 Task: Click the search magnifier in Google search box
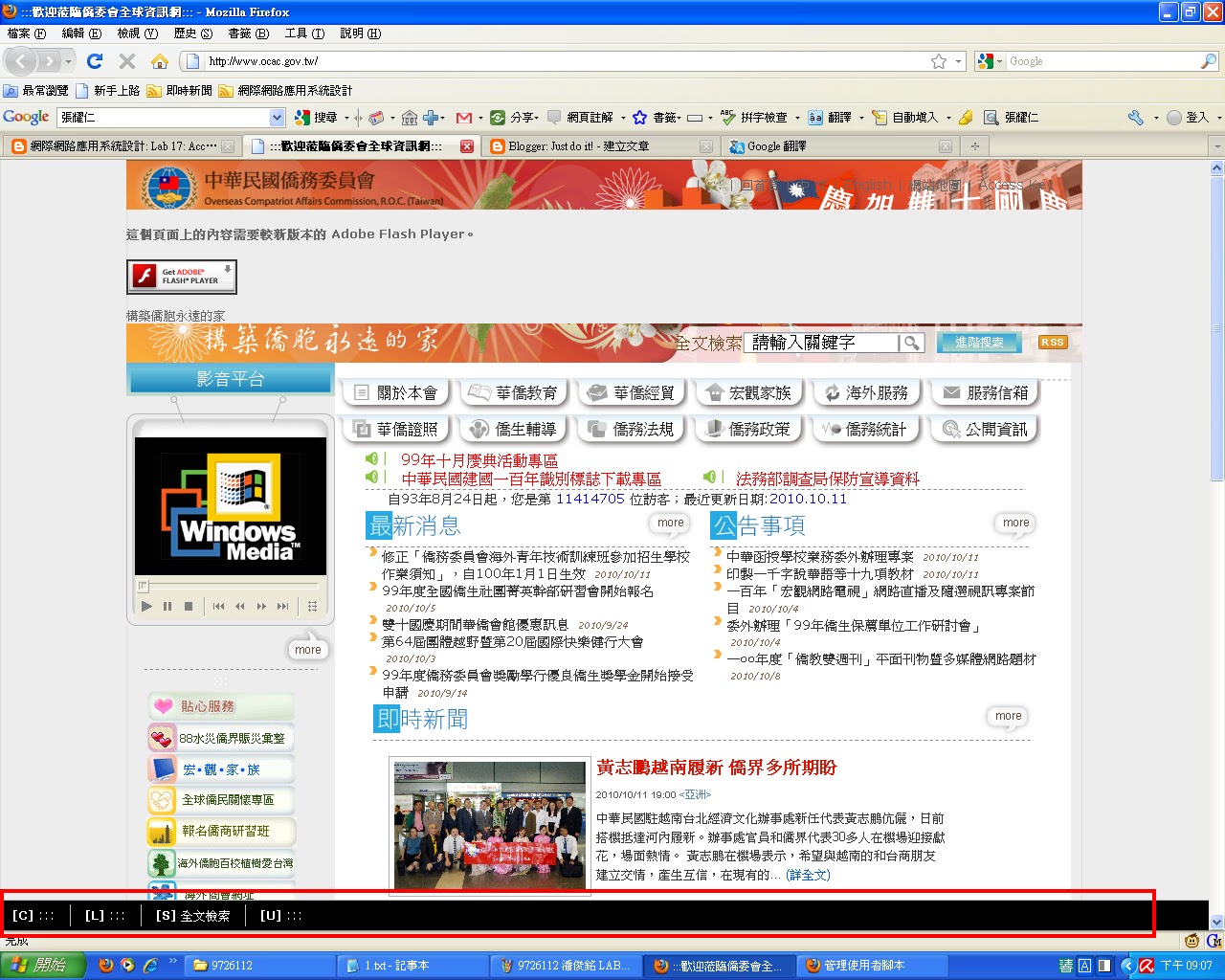point(1209,61)
